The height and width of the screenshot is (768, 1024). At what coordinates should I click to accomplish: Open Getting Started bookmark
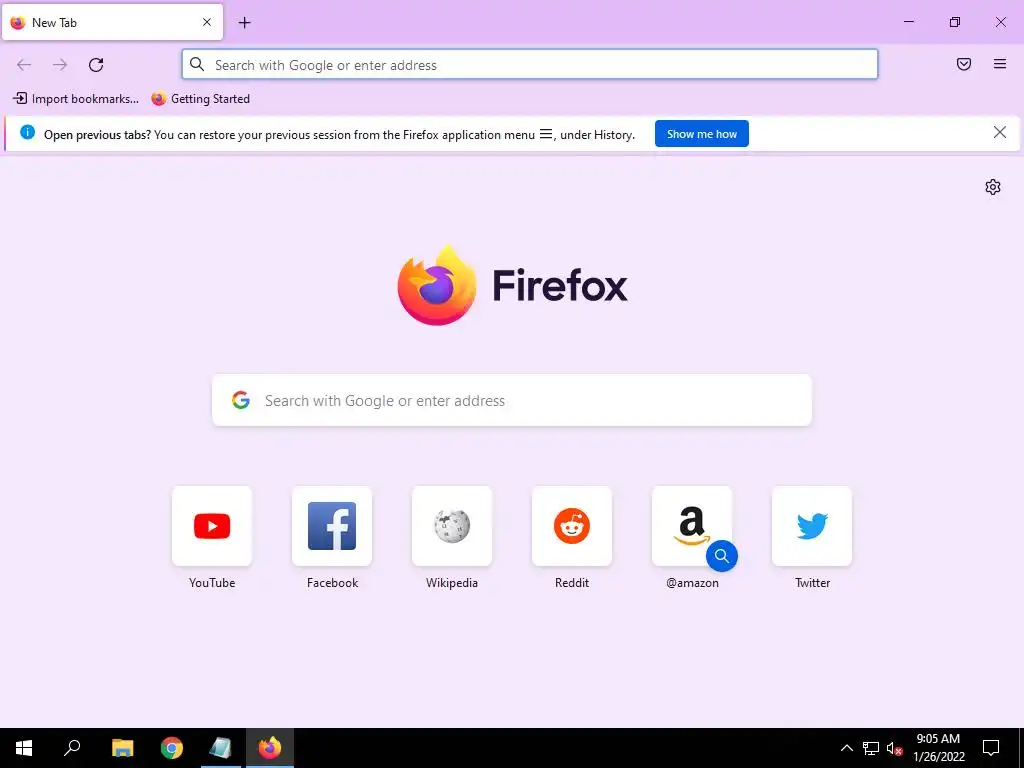(x=200, y=99)
